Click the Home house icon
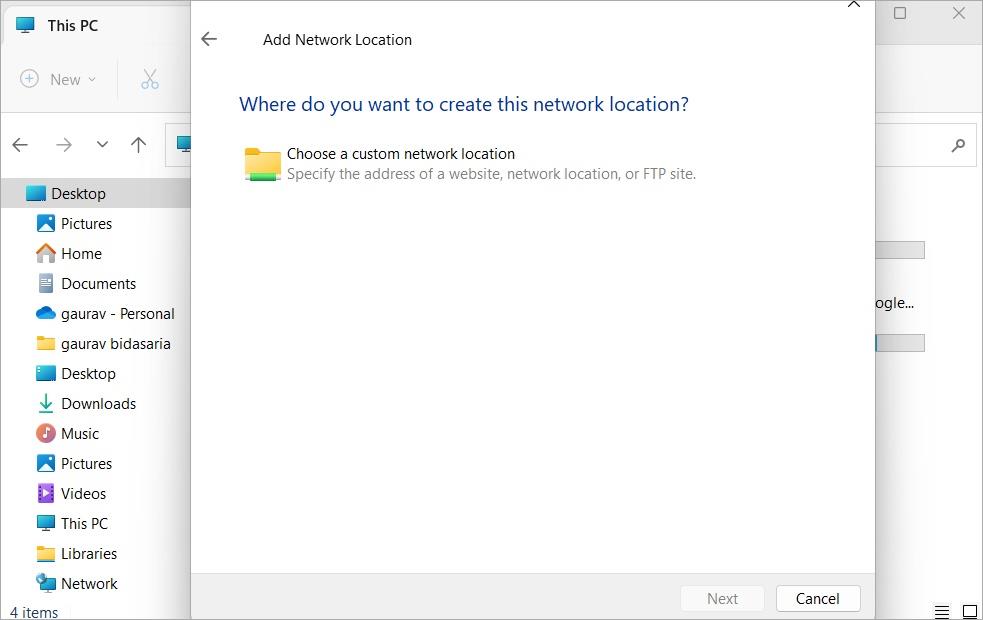This screenshot has width=983, height=620. coord(46,253)
